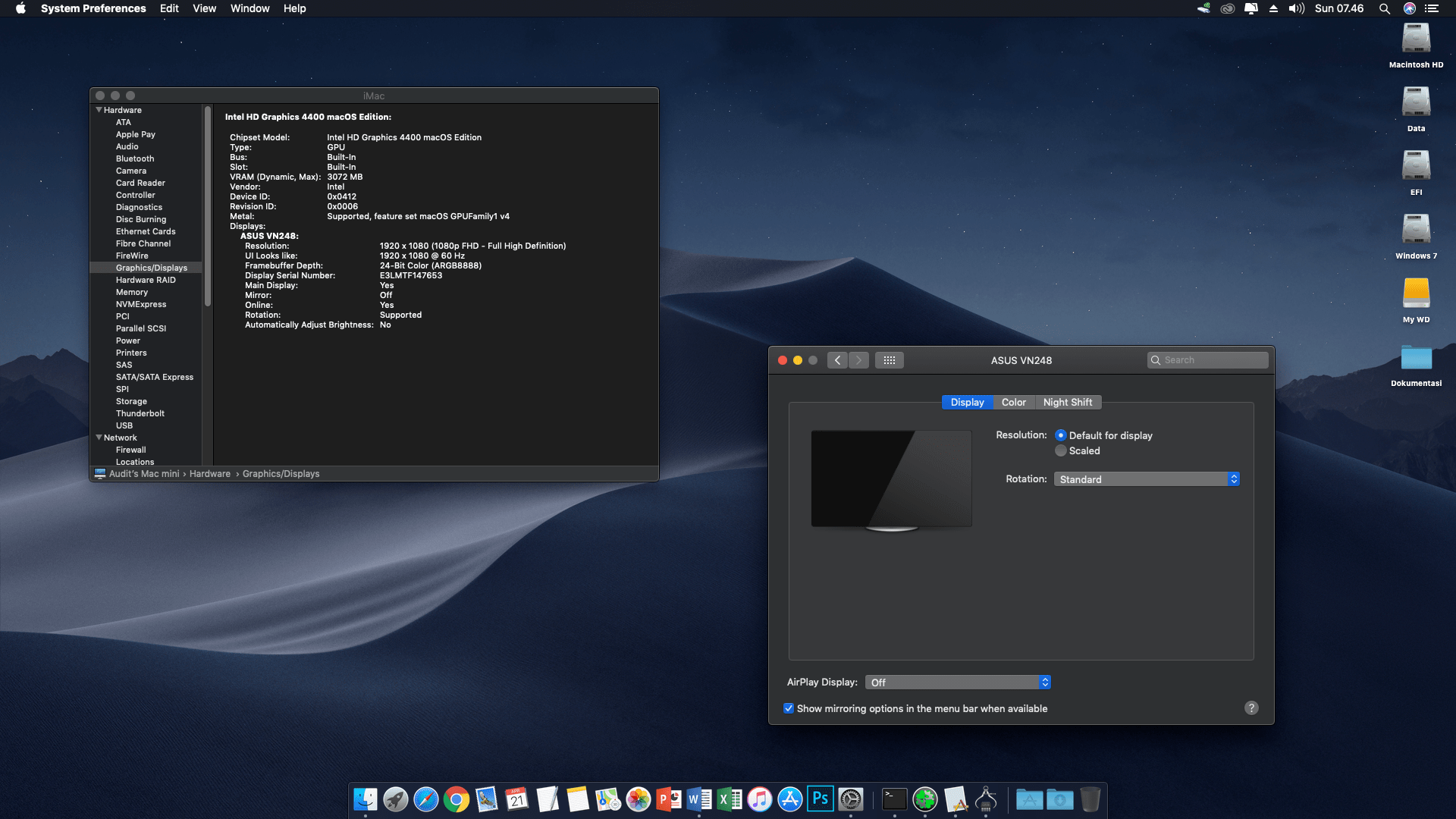The height and width of the screenshot is (819, 1456).
Task: Click the volume icon in menu bar
Action: coord(1297,8)
